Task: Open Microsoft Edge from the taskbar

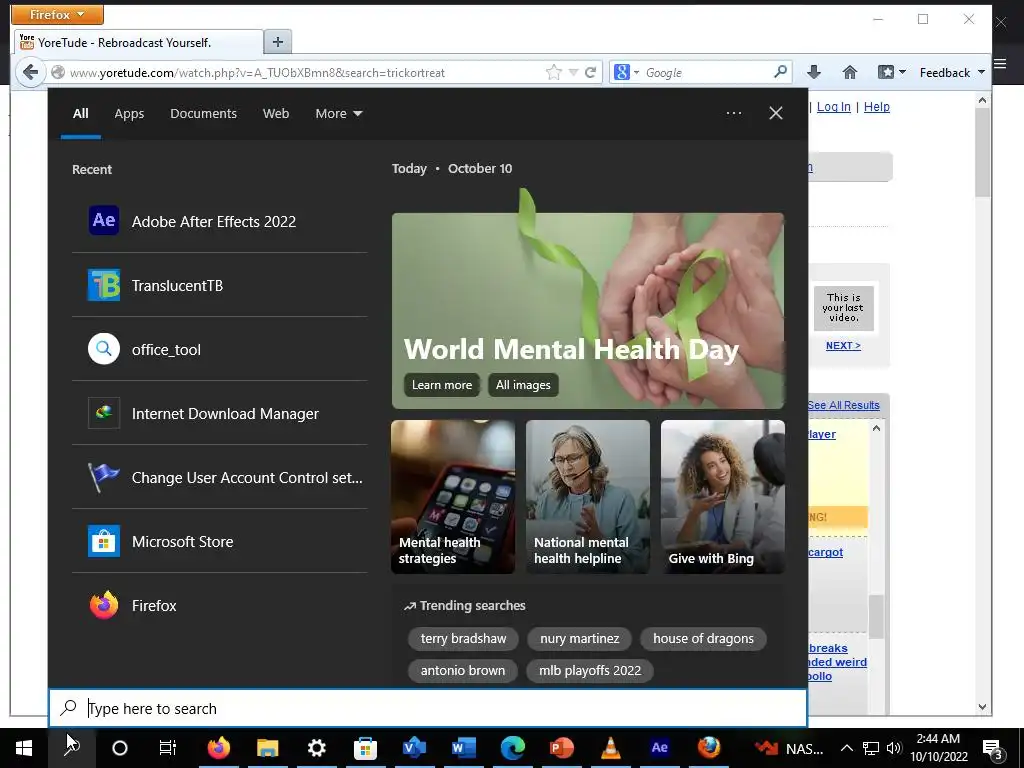Action: click(x=513, y=748)
